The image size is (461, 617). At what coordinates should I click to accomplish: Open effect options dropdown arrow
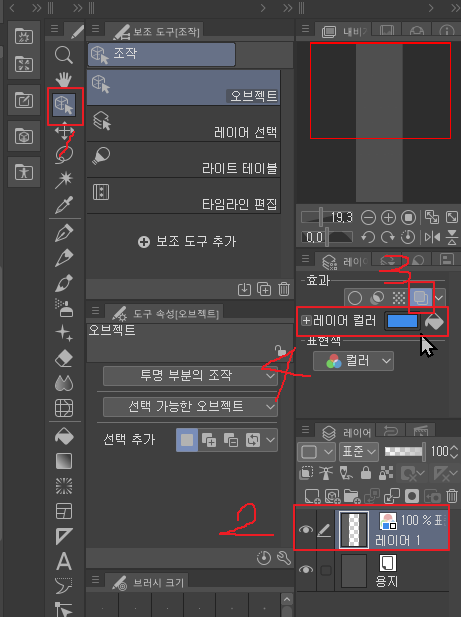(439, 298)
